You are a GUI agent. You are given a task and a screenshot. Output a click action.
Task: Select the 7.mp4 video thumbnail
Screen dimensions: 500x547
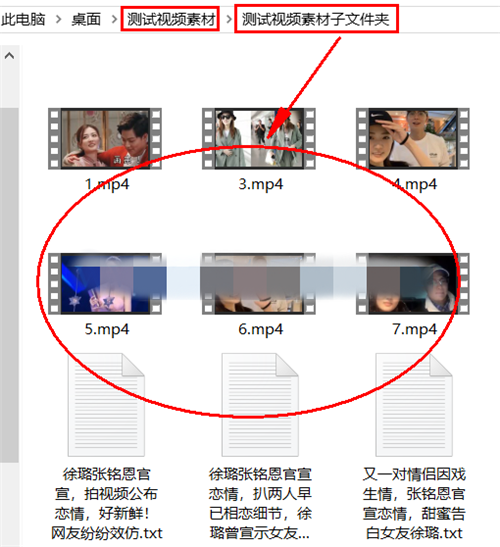pos(412,284)
